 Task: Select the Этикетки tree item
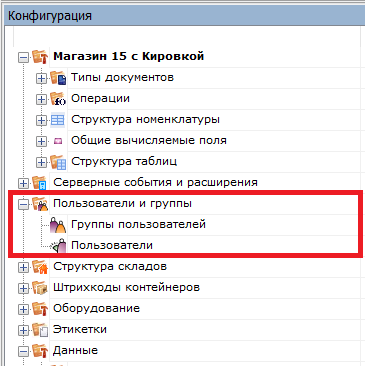point(80,329)
